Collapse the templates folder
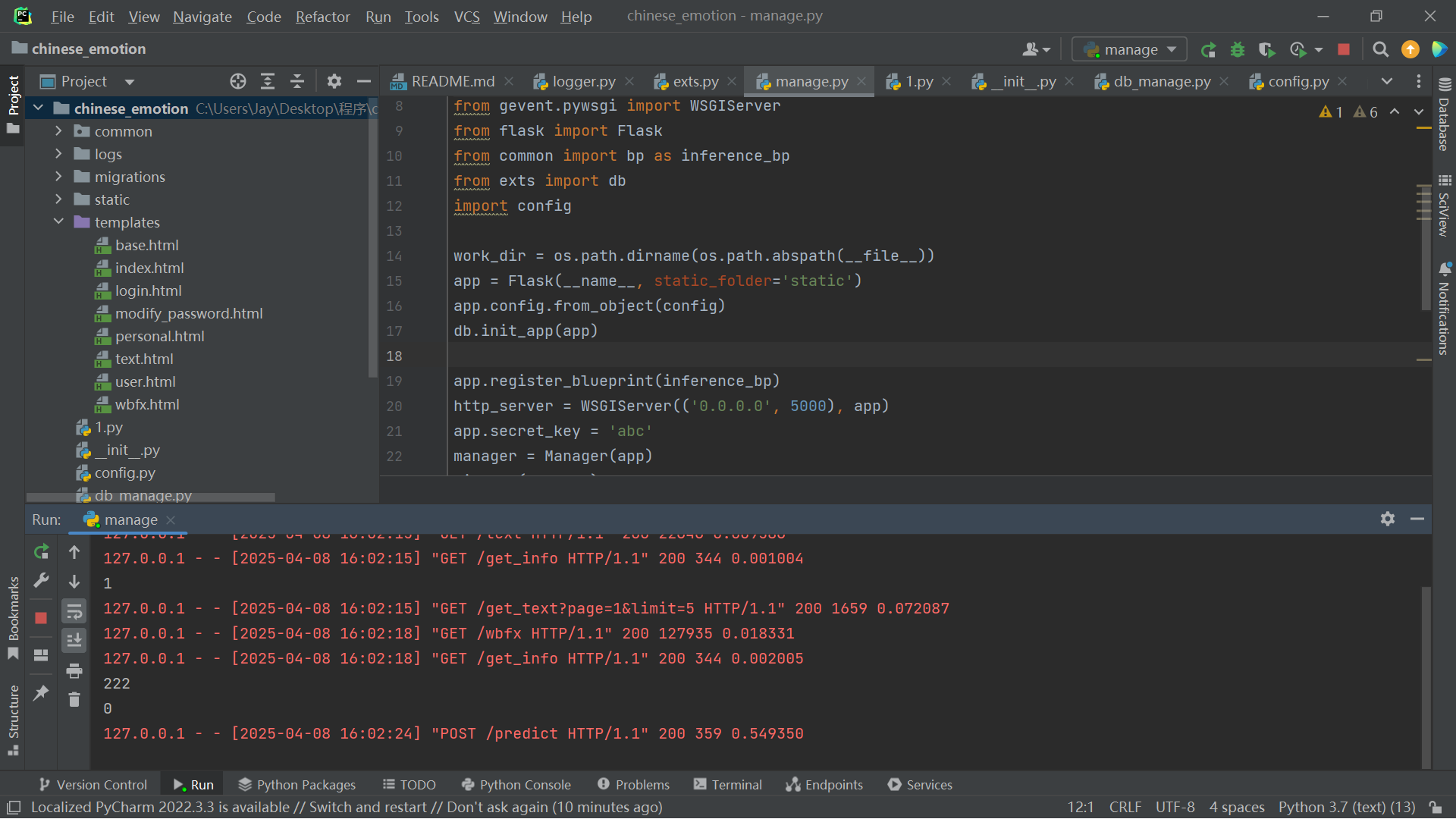The width and height of the screenshot is (1456, 819). click(x=59, y=222)
